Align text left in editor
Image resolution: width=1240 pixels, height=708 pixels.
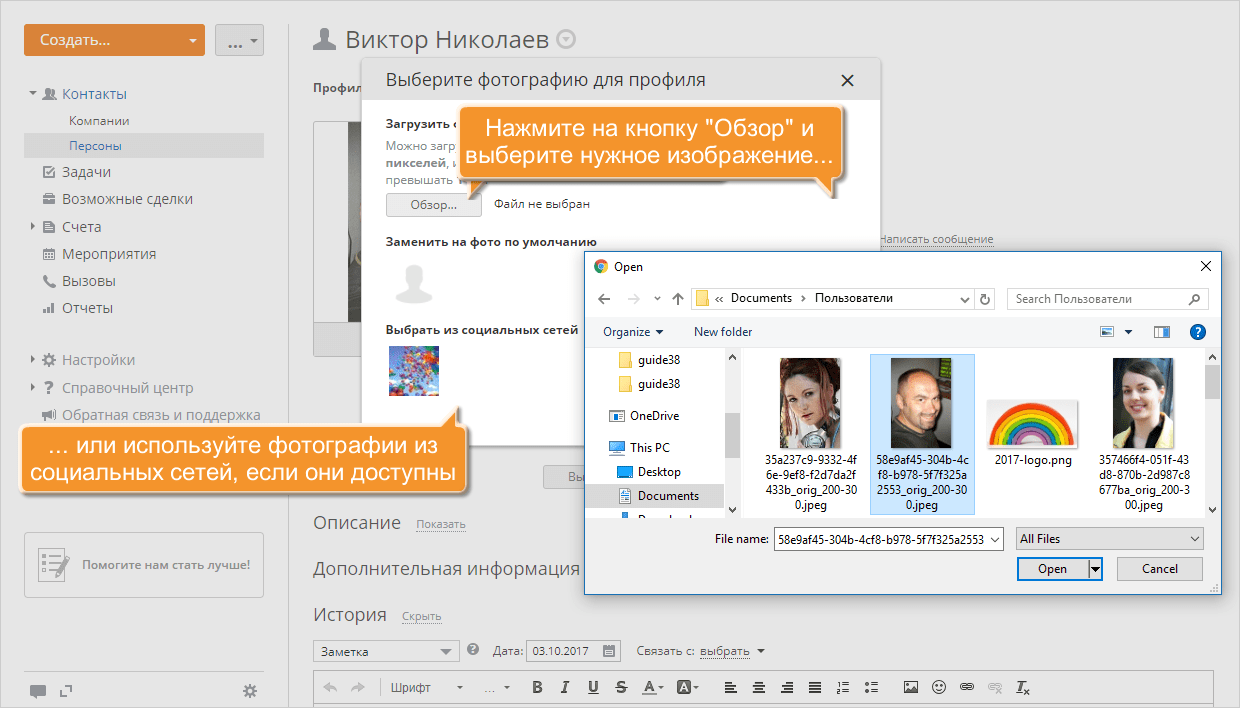point(731,688)
